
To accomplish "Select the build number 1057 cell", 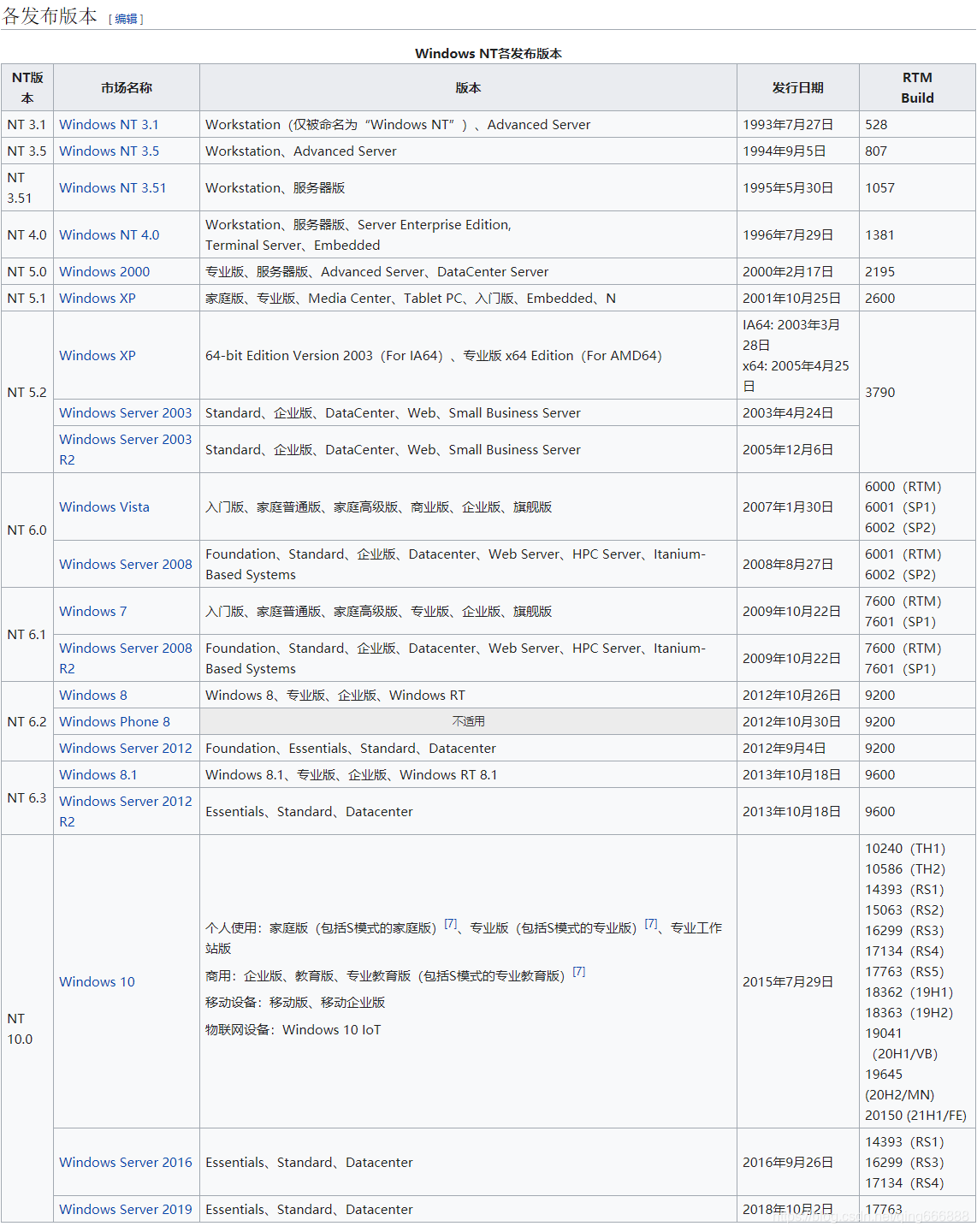I will point(917,187).
